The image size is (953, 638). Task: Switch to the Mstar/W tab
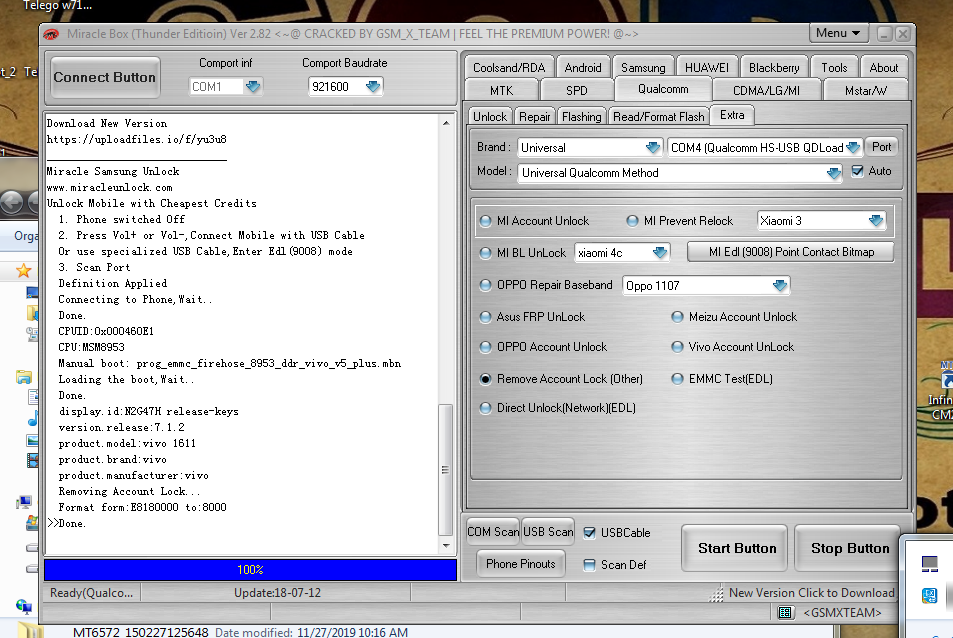click(865, 91)
